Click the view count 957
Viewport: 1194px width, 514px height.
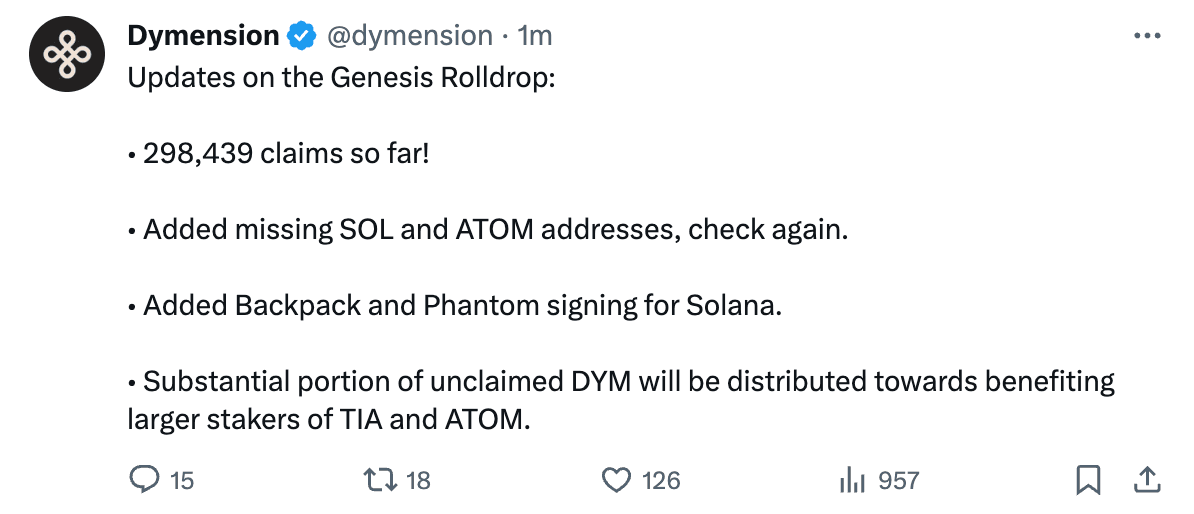pyautogui.click(x=899, y=480)
